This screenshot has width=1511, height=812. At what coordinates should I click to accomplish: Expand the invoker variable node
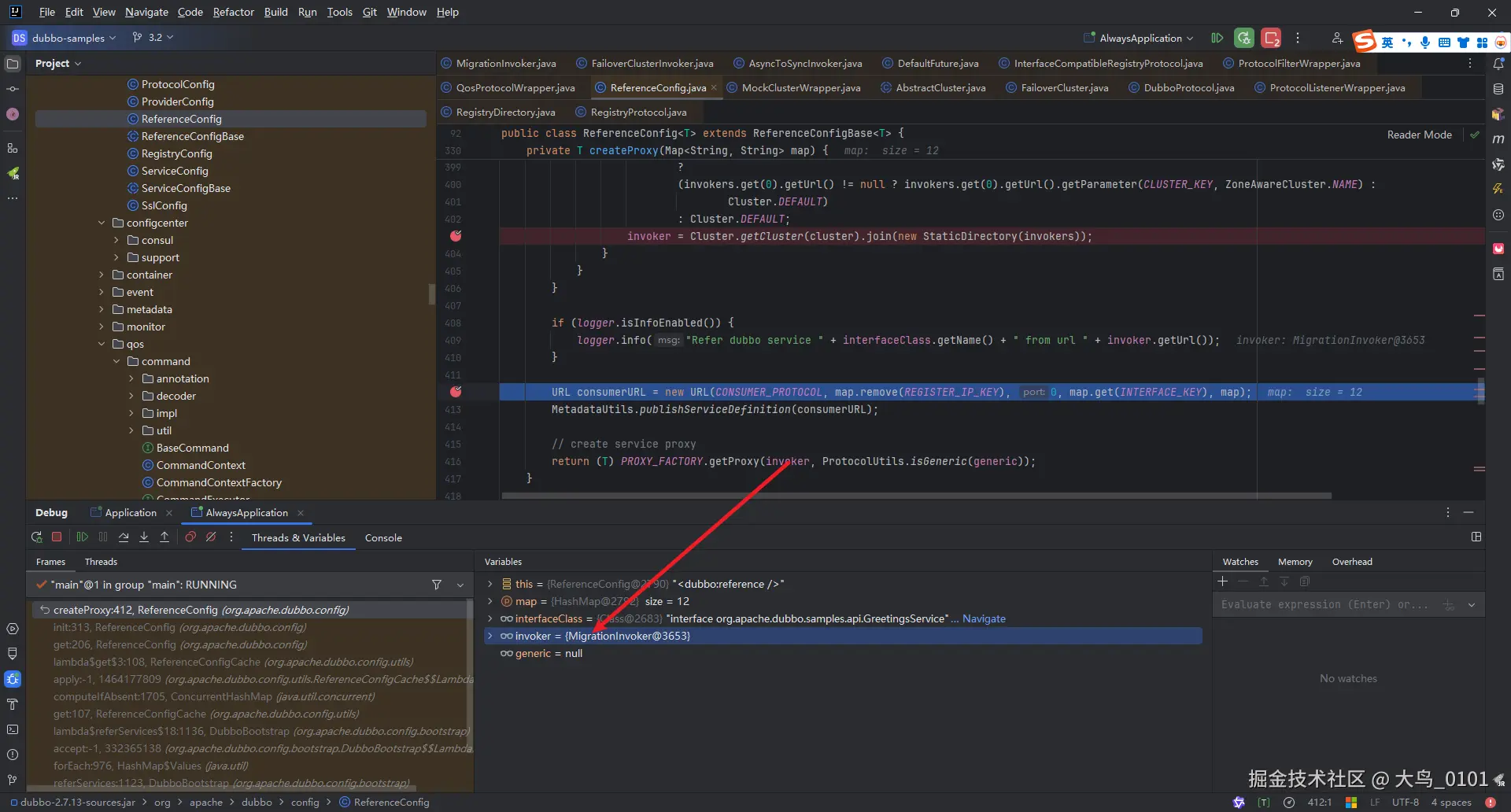pos(490,636)
